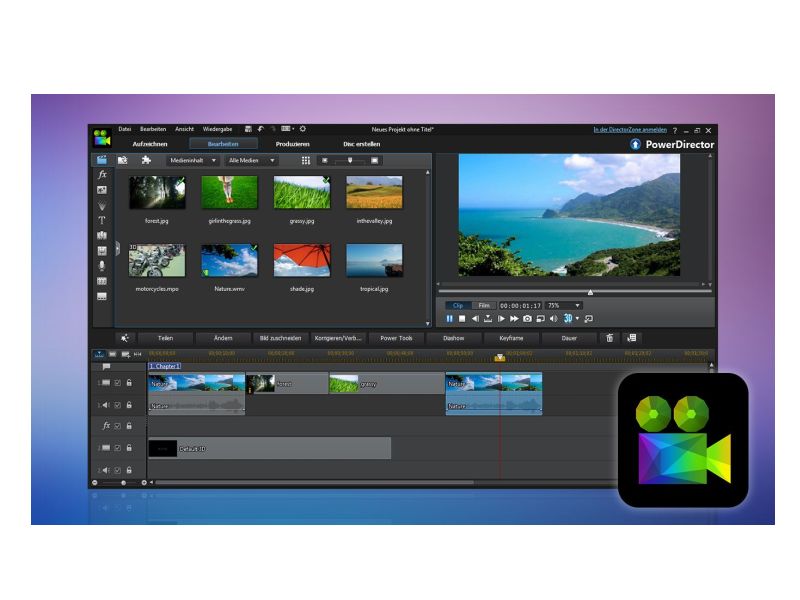Stop the preview playback
Screen dimensions: 800x600
click(462, 319)
